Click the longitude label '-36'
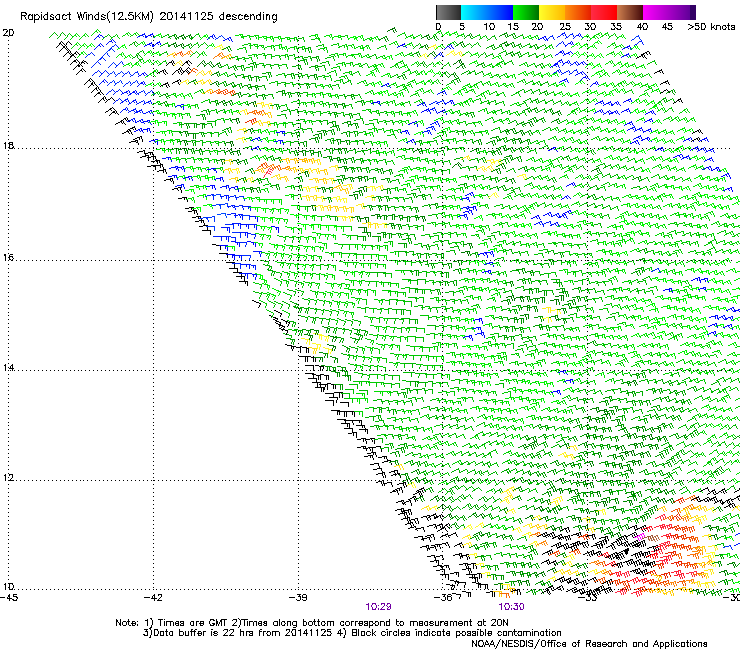 coord(443,598)
